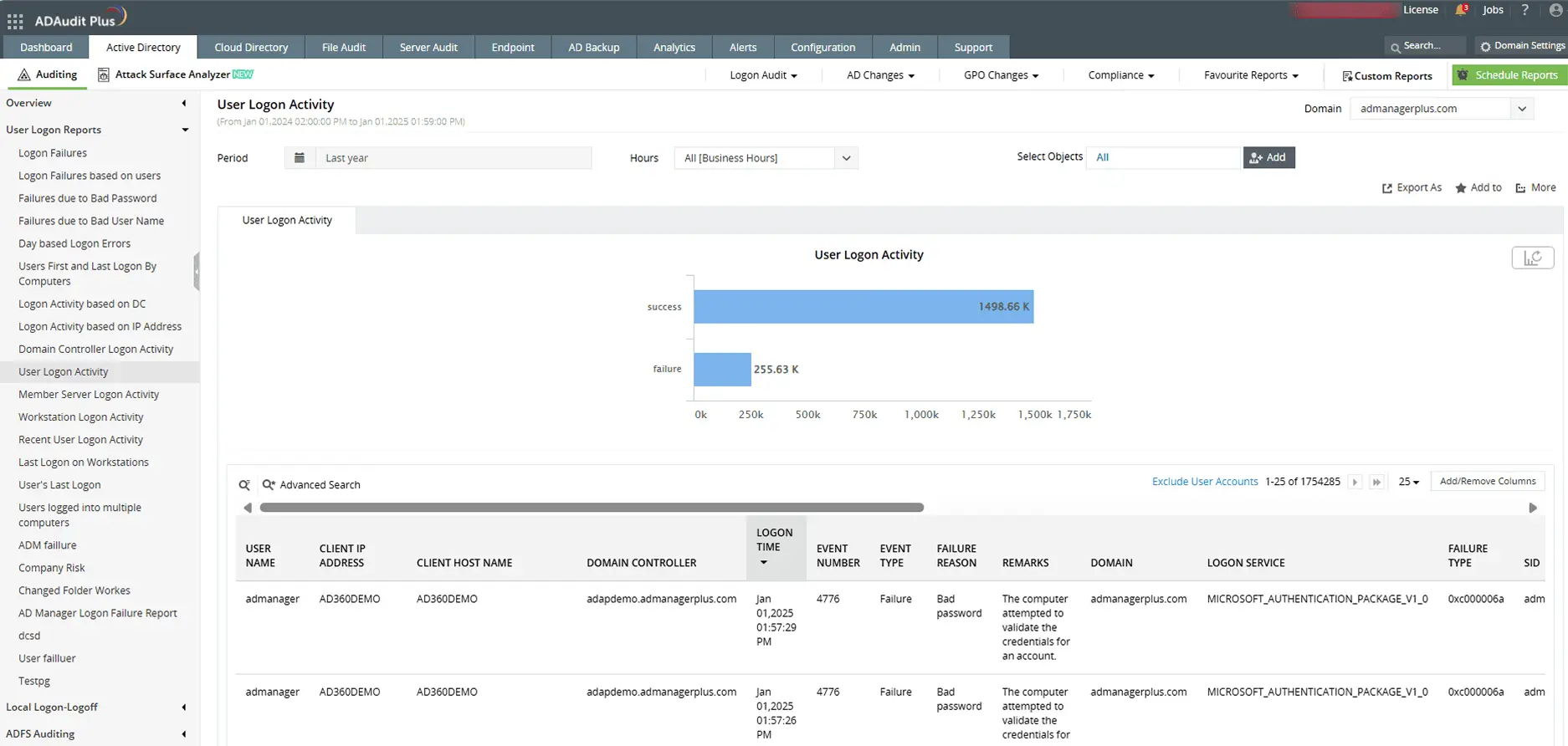
Task: Open Attack Surface Analyzer icon
Action: tap(104, 74)
